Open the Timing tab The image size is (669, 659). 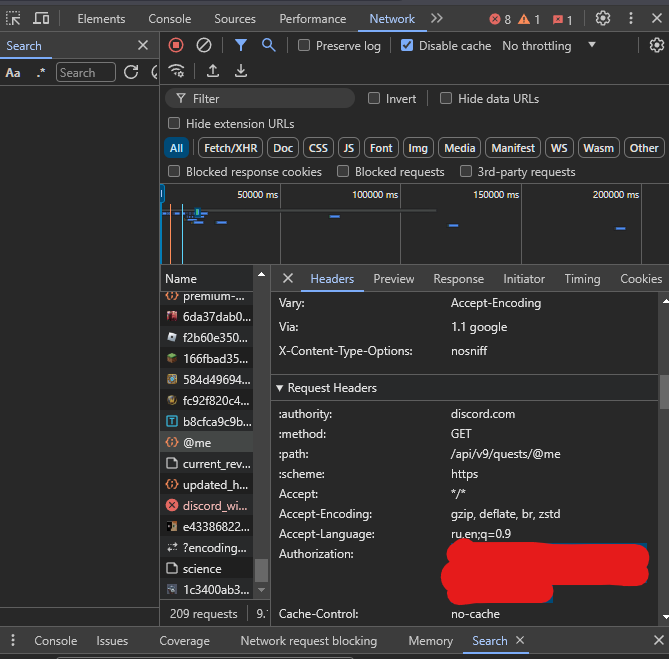[x=582, y=279]
